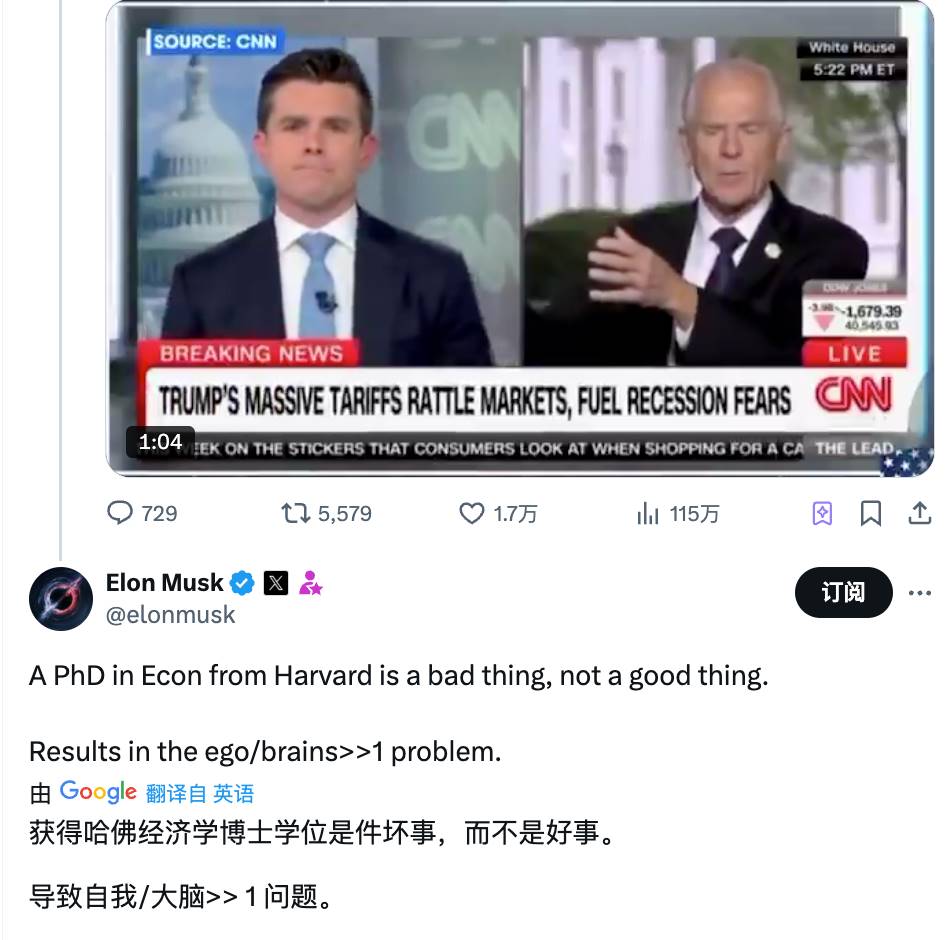The image size is (948, 940).
Task: Open the @elonmusk handle link
Action: click(170, 615)
